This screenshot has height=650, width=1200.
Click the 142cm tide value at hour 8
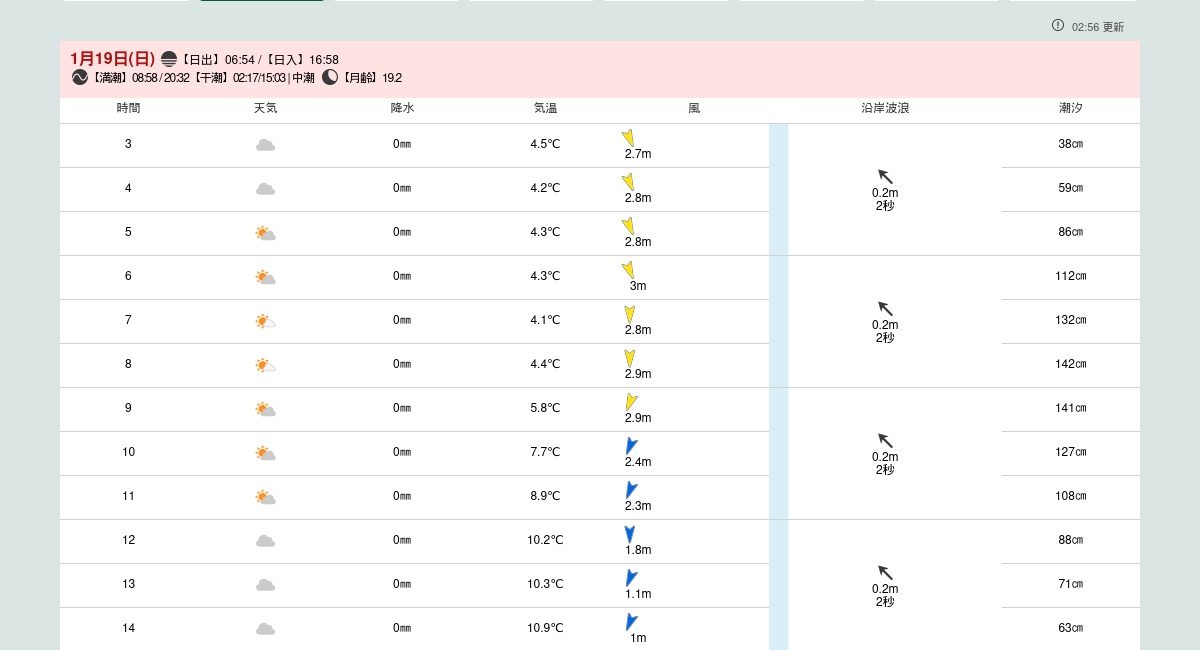(x=1070, y=364)
